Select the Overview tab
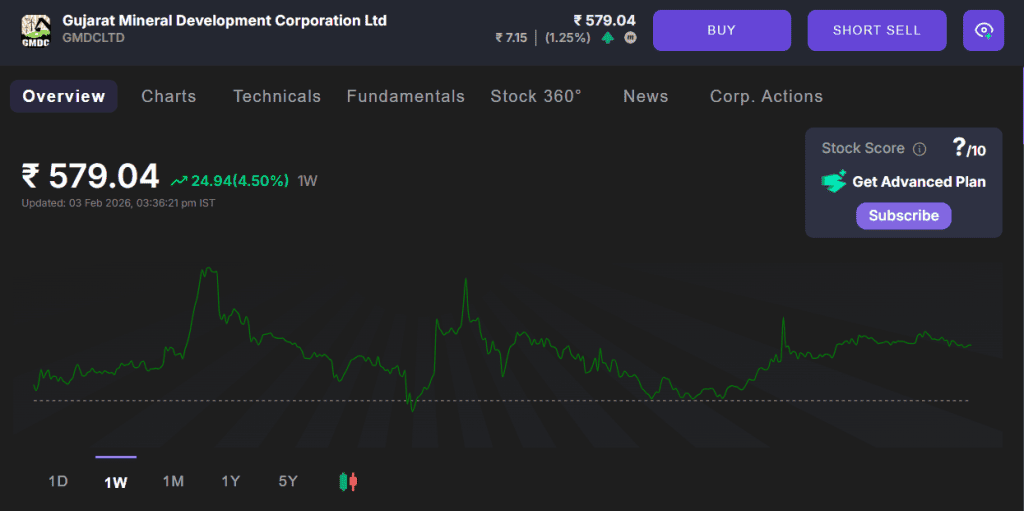The image size is (1024, 511). pyautogui.click(x=64, y=97)
